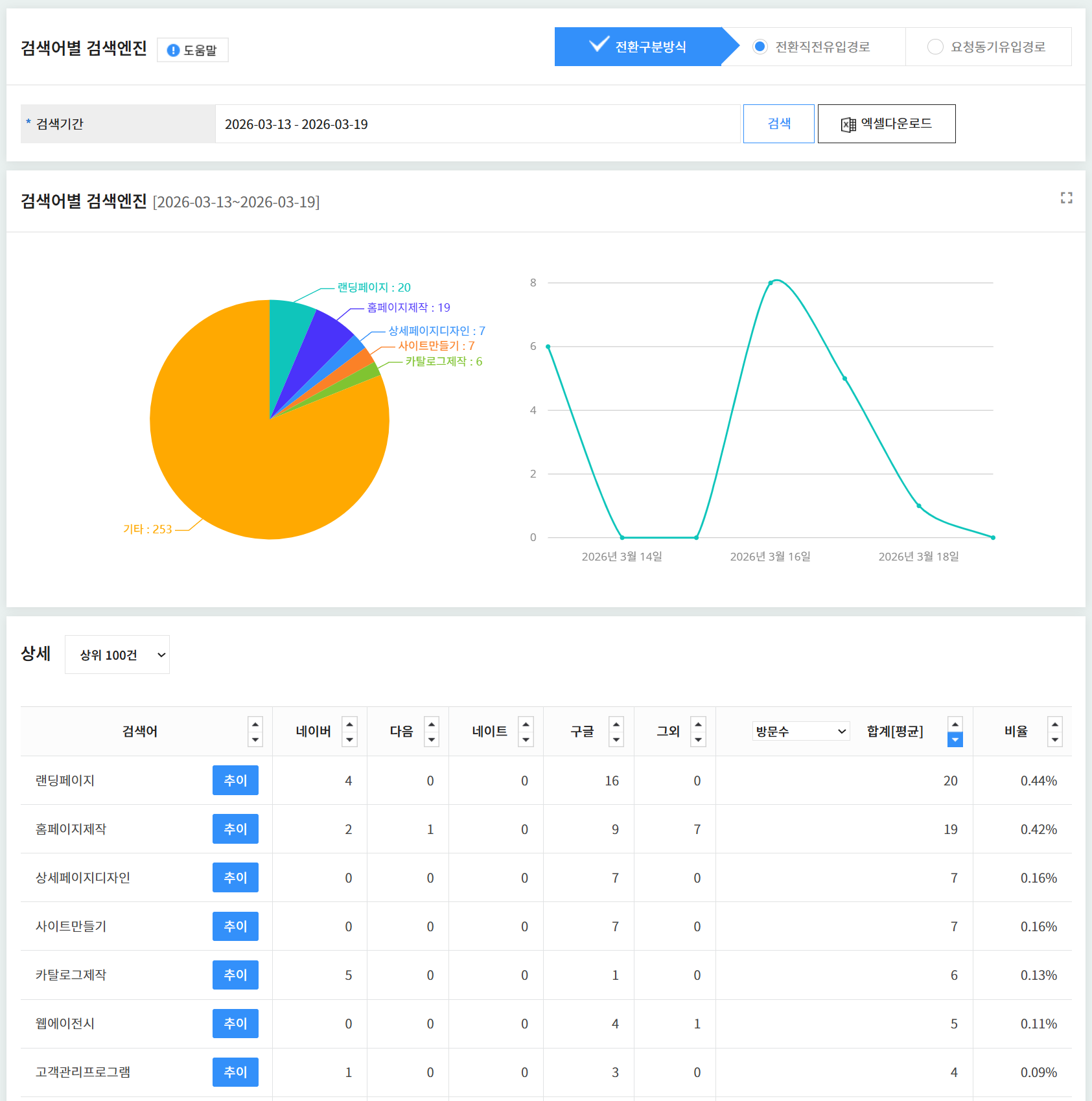Click 추이 button for 랜딩페이지 row
1092x1101 pixels.
[x=235, y=780]
